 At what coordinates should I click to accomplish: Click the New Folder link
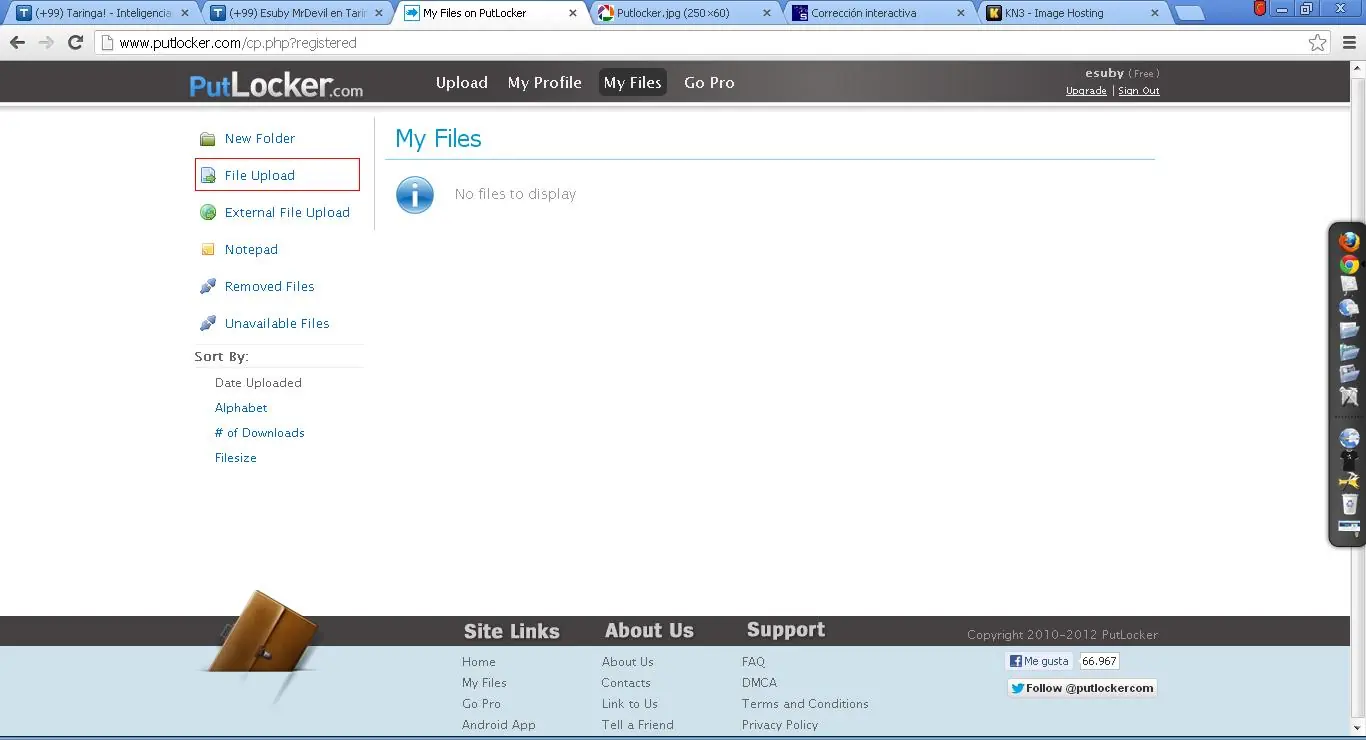click(260, 139)
